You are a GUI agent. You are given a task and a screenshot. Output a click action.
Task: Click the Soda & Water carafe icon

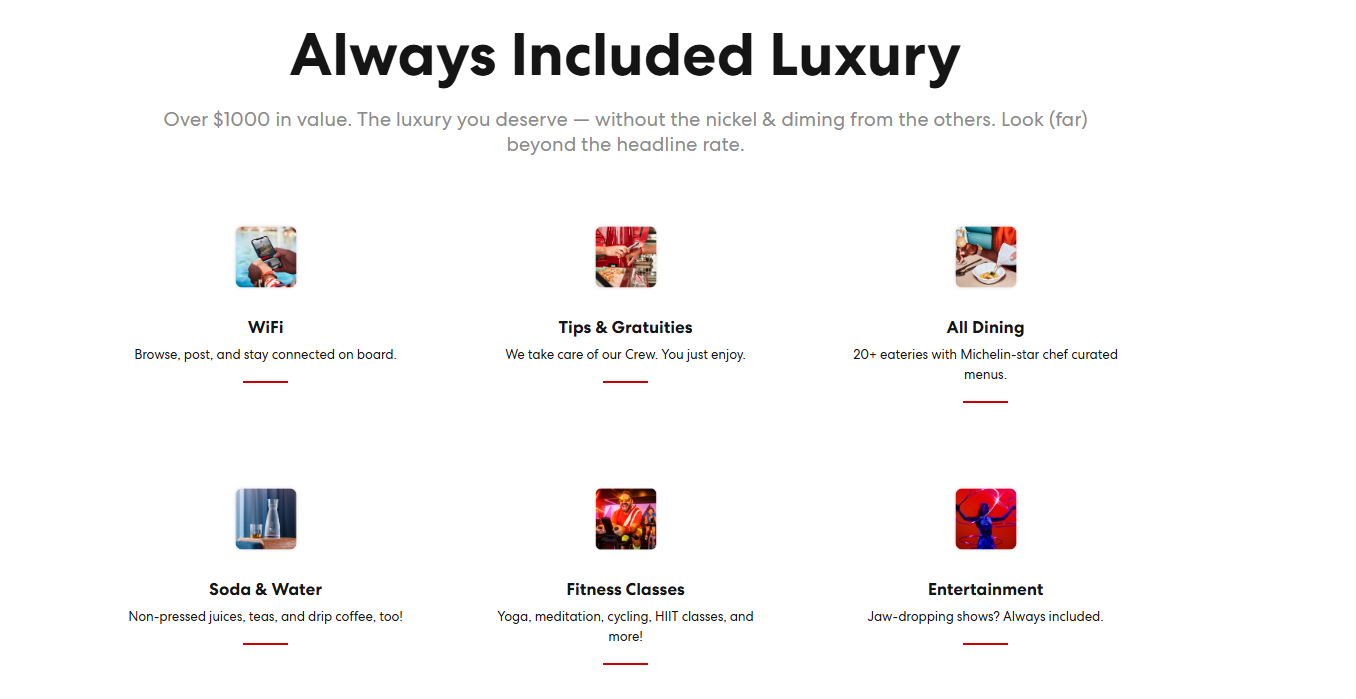(266, 519)
